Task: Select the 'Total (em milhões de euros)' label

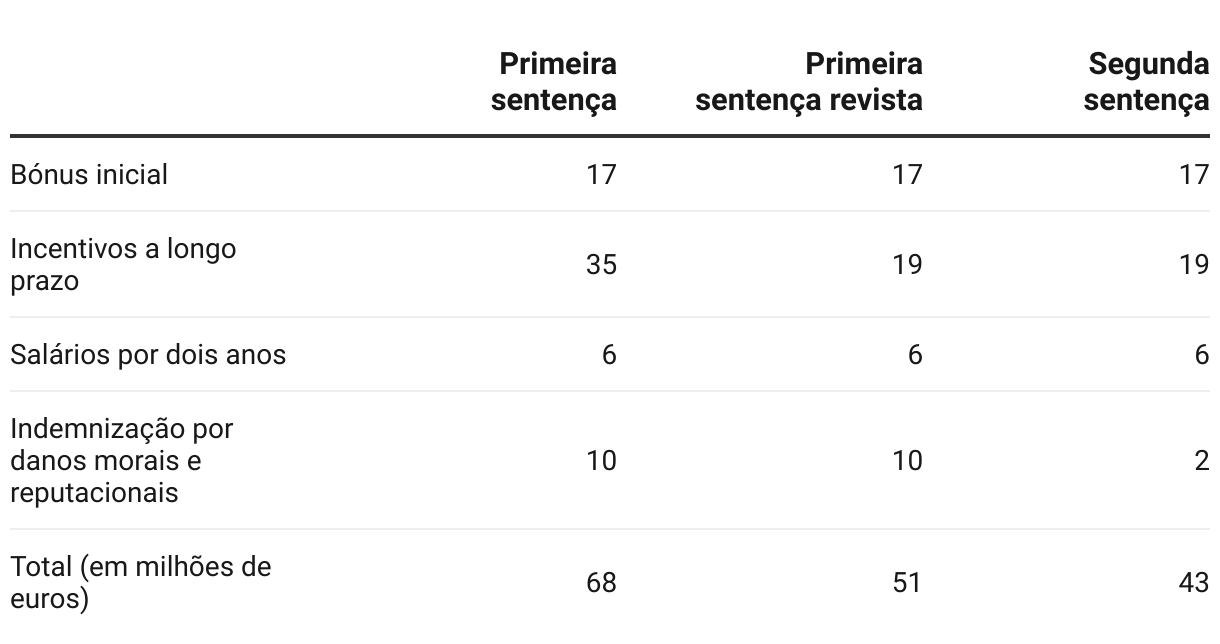Action: click(140, 582)
